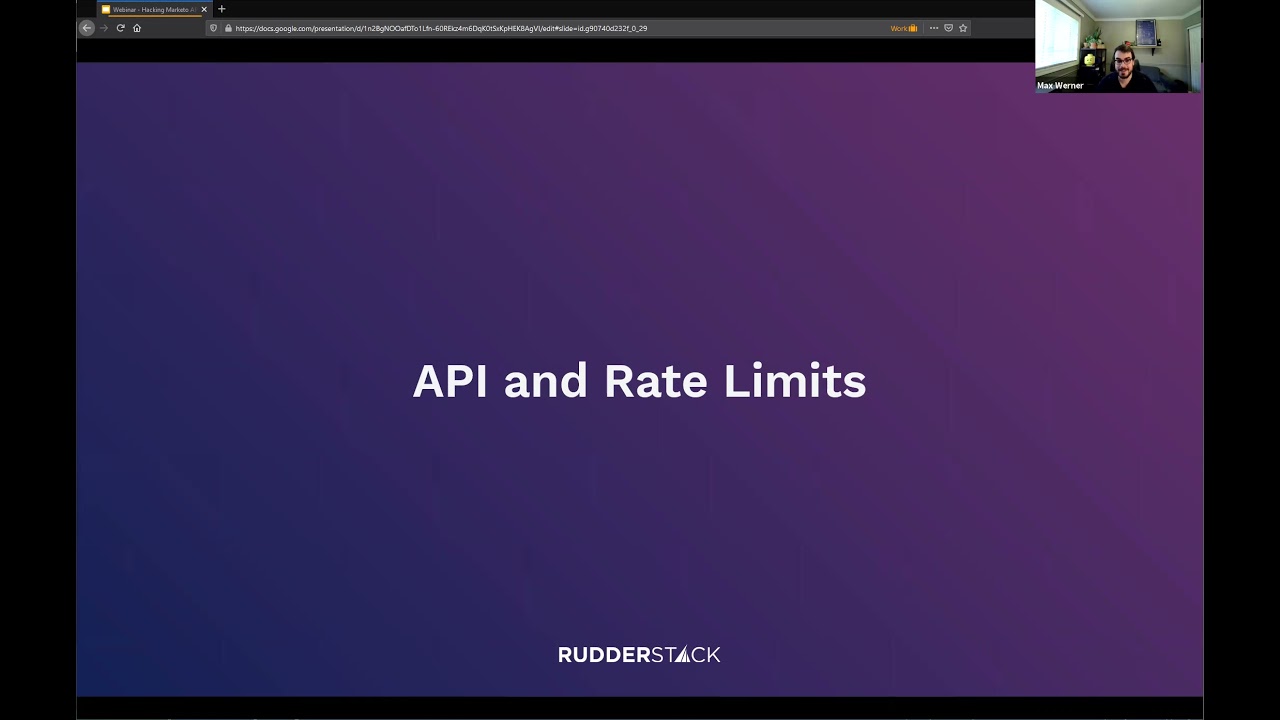Click the Work container label in address bar
The width and height of the screenshot is (1280, 720).
pos(903,28)
